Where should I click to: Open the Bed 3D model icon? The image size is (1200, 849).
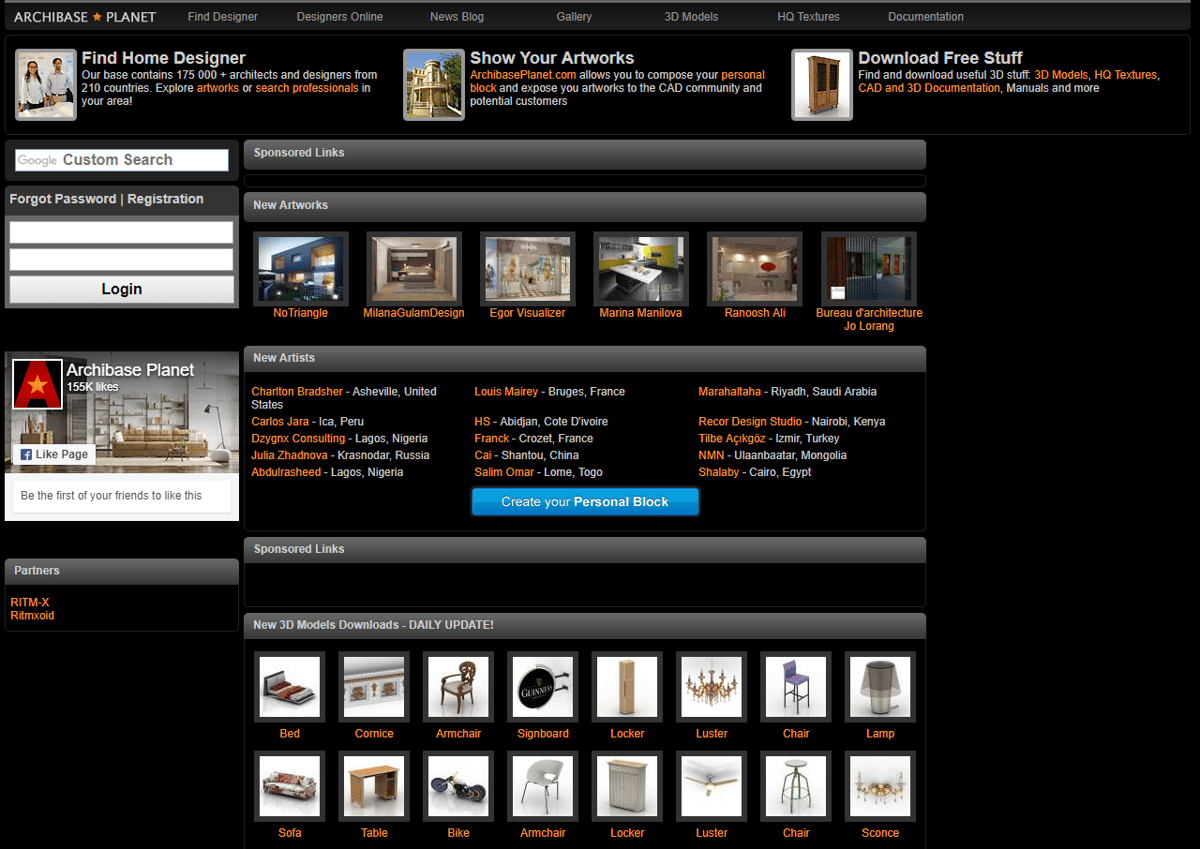[x=290, y=687]
